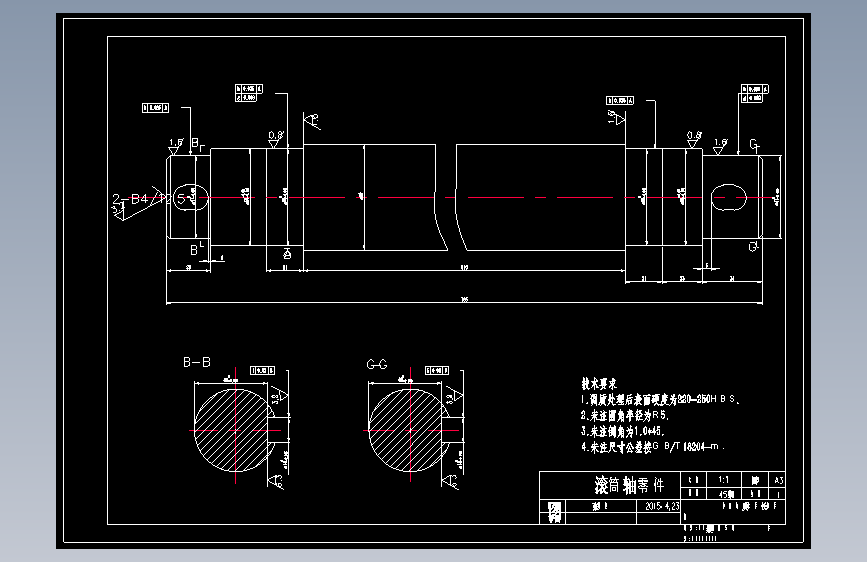Screen dimensions: 867x562
Task: Click the hatched B-B cross-section circle
Action: 233,430
